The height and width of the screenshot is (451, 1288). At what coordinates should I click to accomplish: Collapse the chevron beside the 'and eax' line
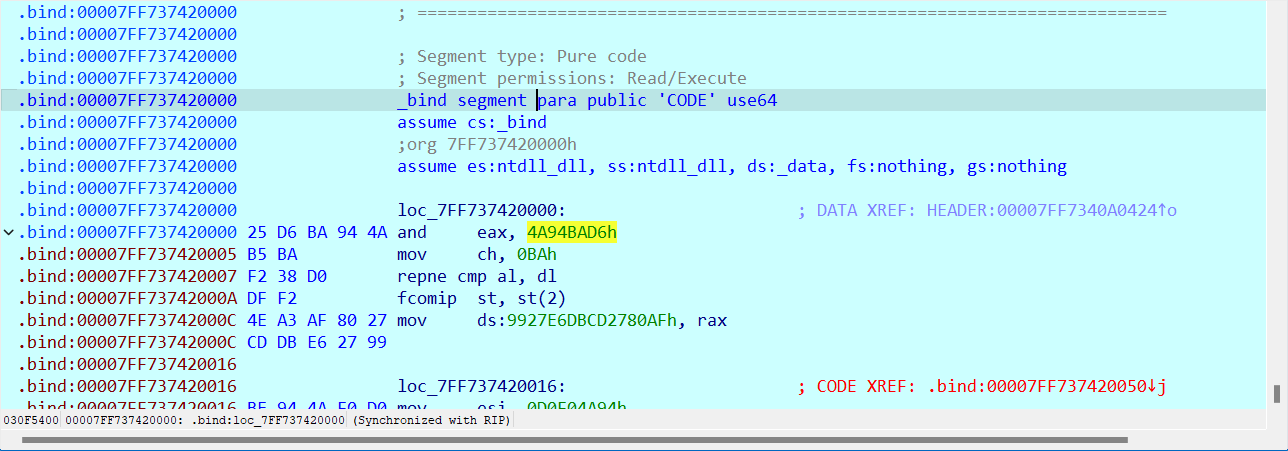pos(9,233)
